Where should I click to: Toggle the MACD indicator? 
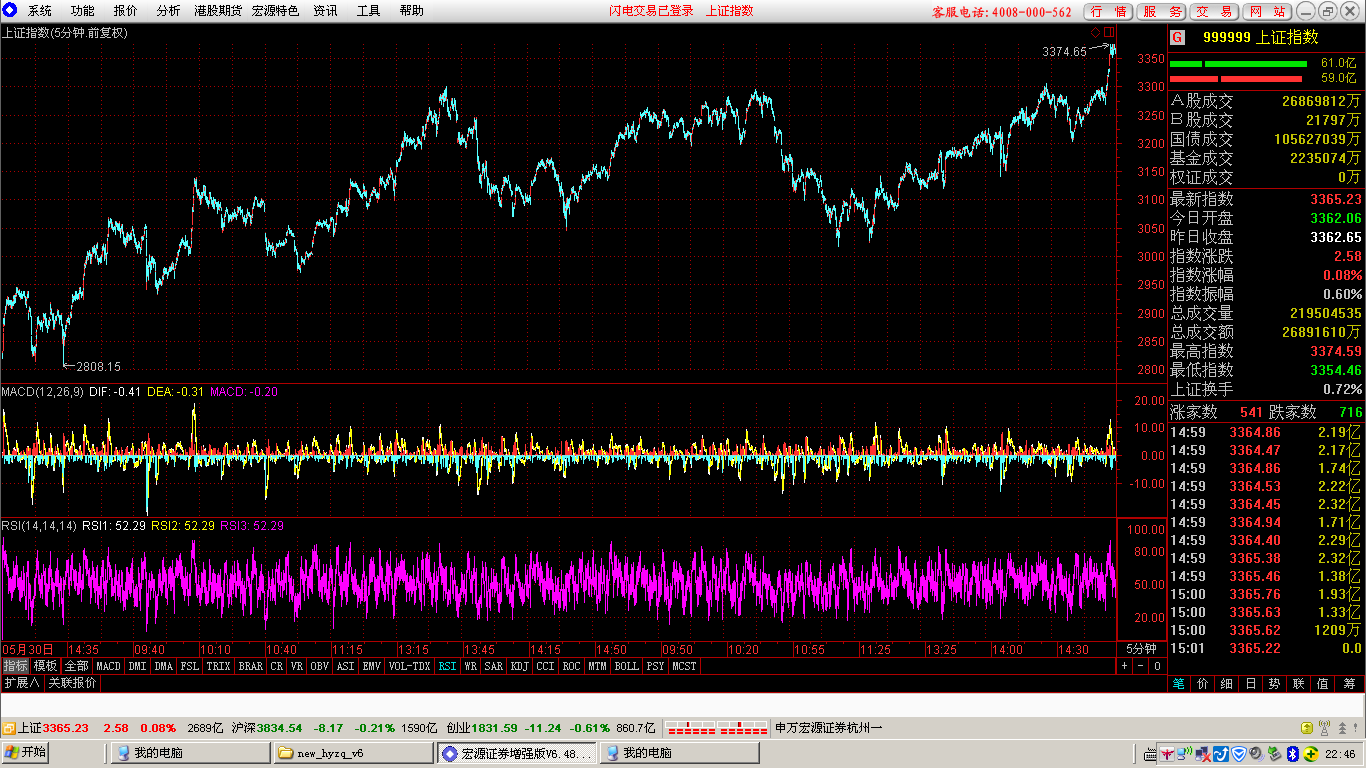pyautogui.click(x=108, y=666)
